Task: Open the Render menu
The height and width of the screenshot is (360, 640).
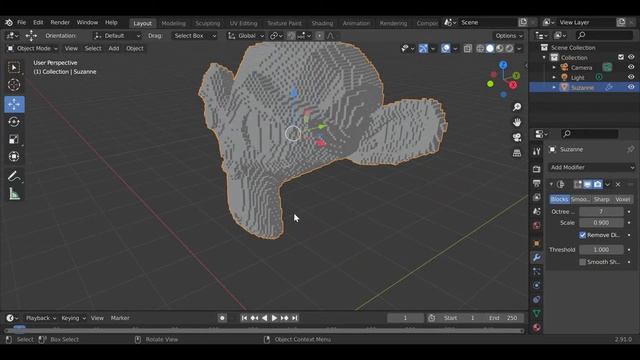Action: tap(60, 22)
